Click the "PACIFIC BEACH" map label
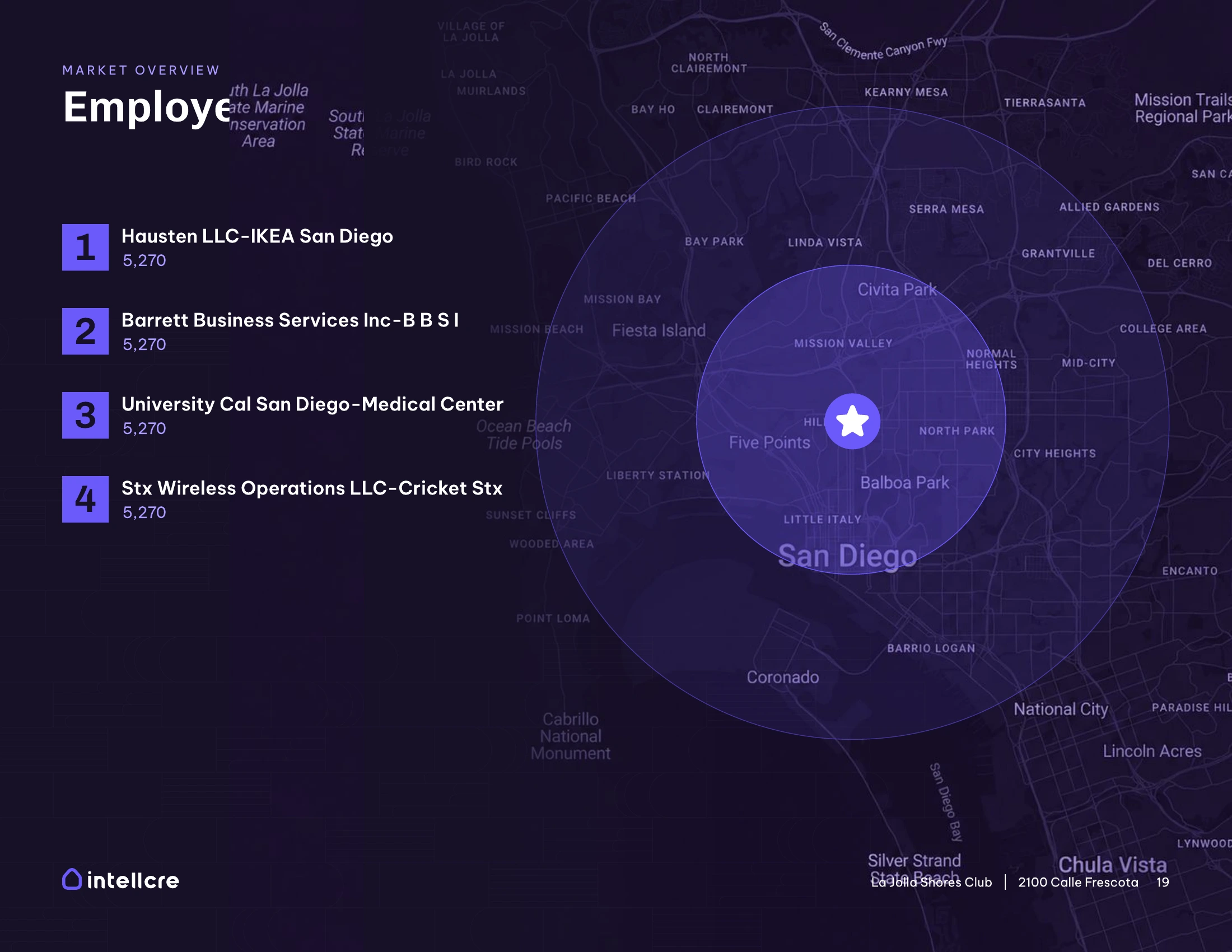The image size is (1232, 952). [x=591, y=199]
